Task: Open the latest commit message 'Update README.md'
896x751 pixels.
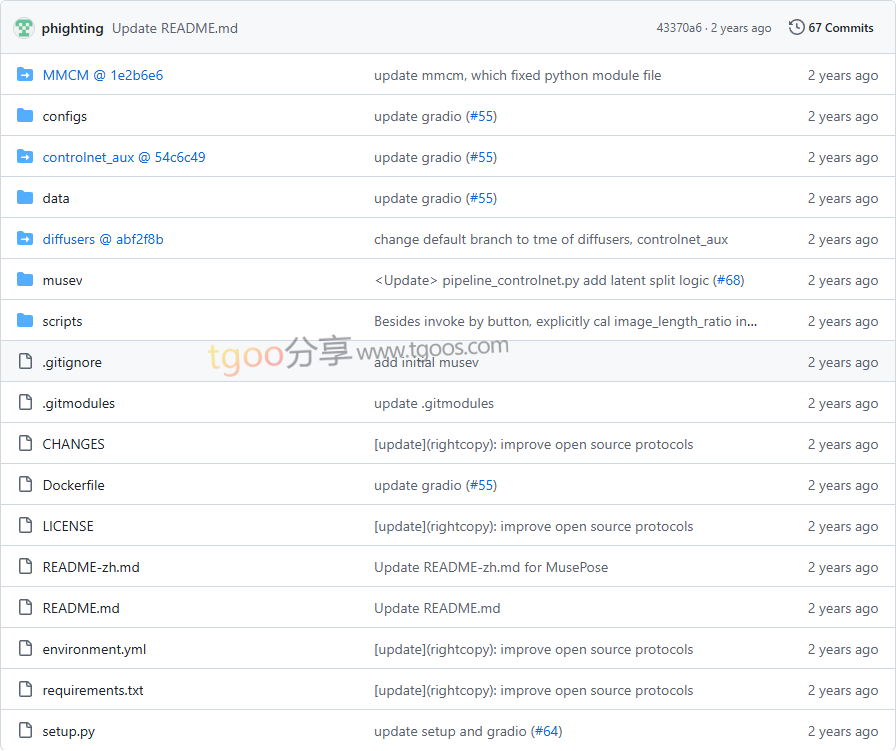Action: [x=174, y=28]
